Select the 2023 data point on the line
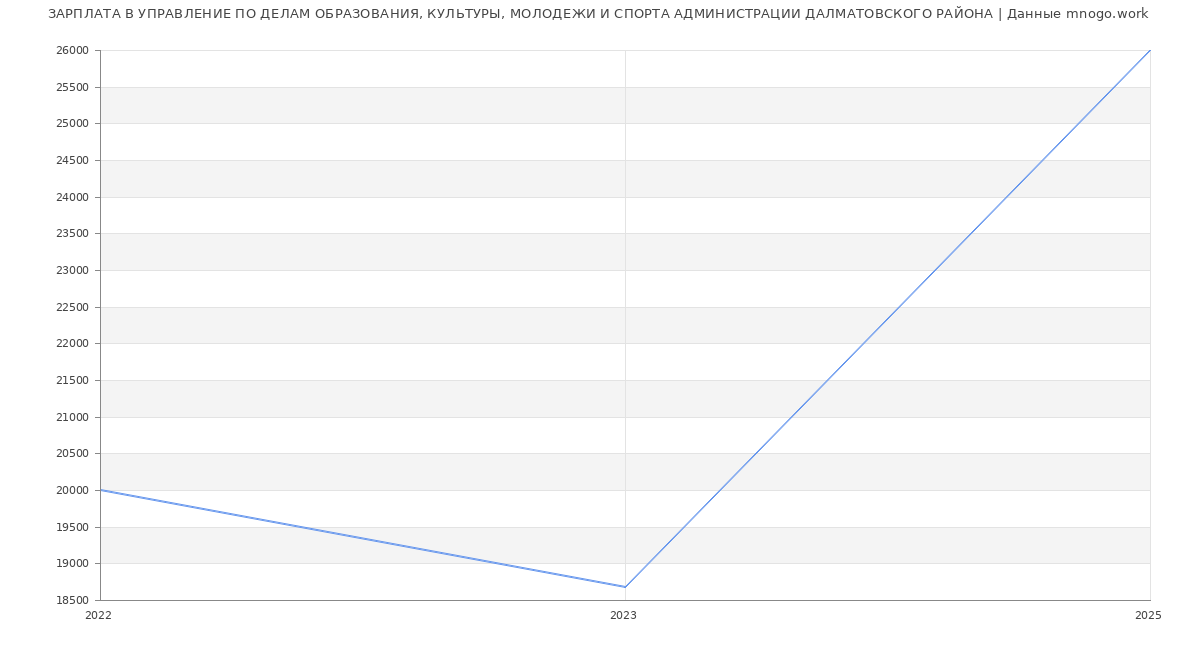The width and height of the screenshot is (1200, 650). click(625, 587)
